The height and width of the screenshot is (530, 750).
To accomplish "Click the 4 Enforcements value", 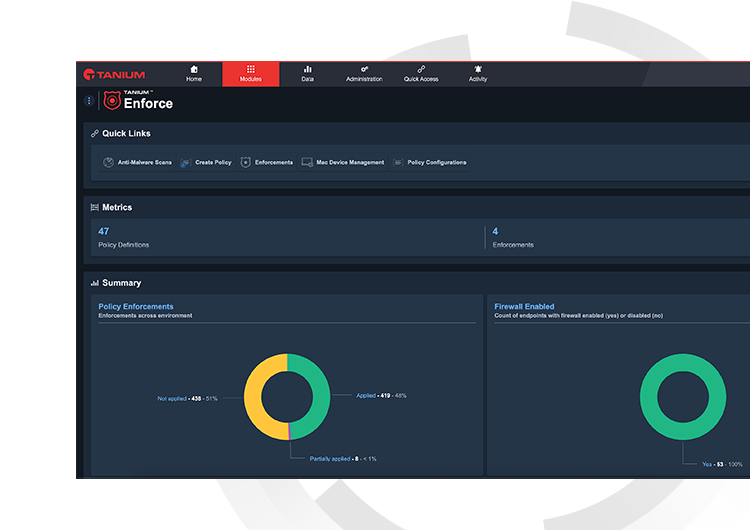I will click(496, 232).
